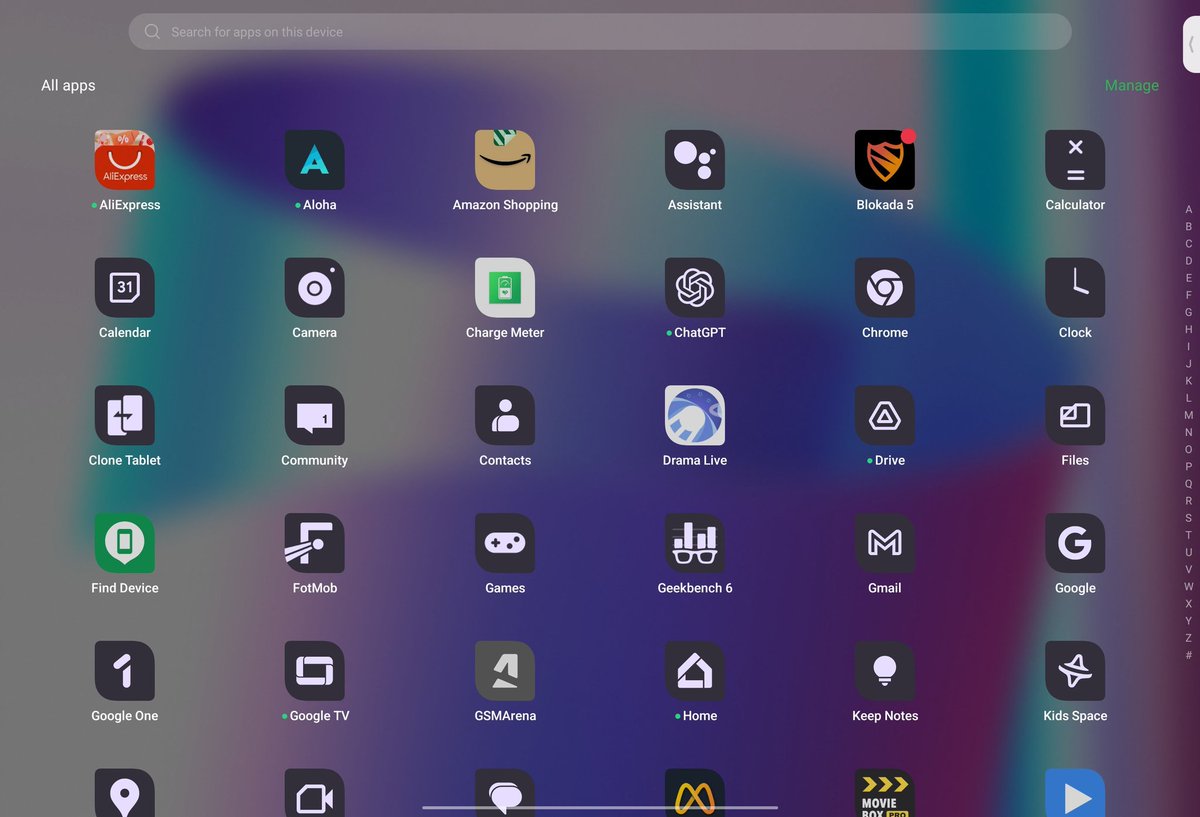This screenshot has width=1200, height=817.
Task: Jump to letter S in index
Action: pyautogui.click(x=1189, y=518)
